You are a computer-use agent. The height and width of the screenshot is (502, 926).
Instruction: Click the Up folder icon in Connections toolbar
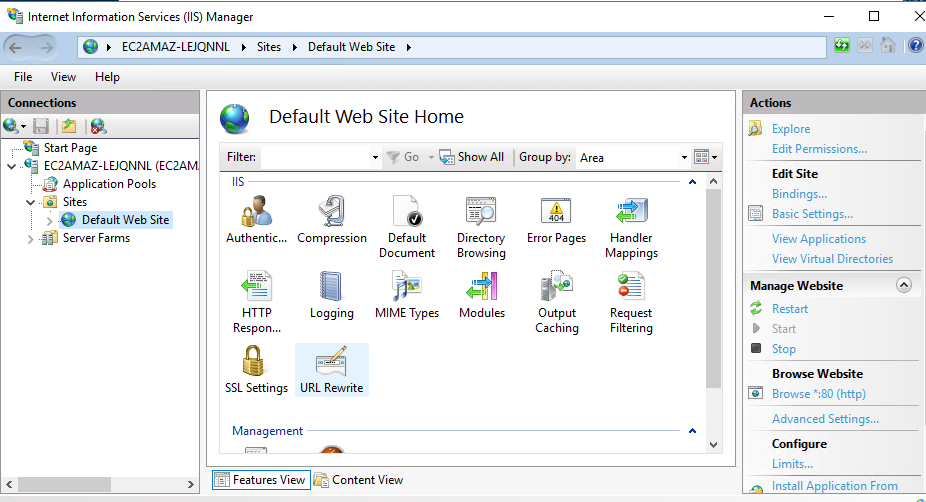click(69, 126)
